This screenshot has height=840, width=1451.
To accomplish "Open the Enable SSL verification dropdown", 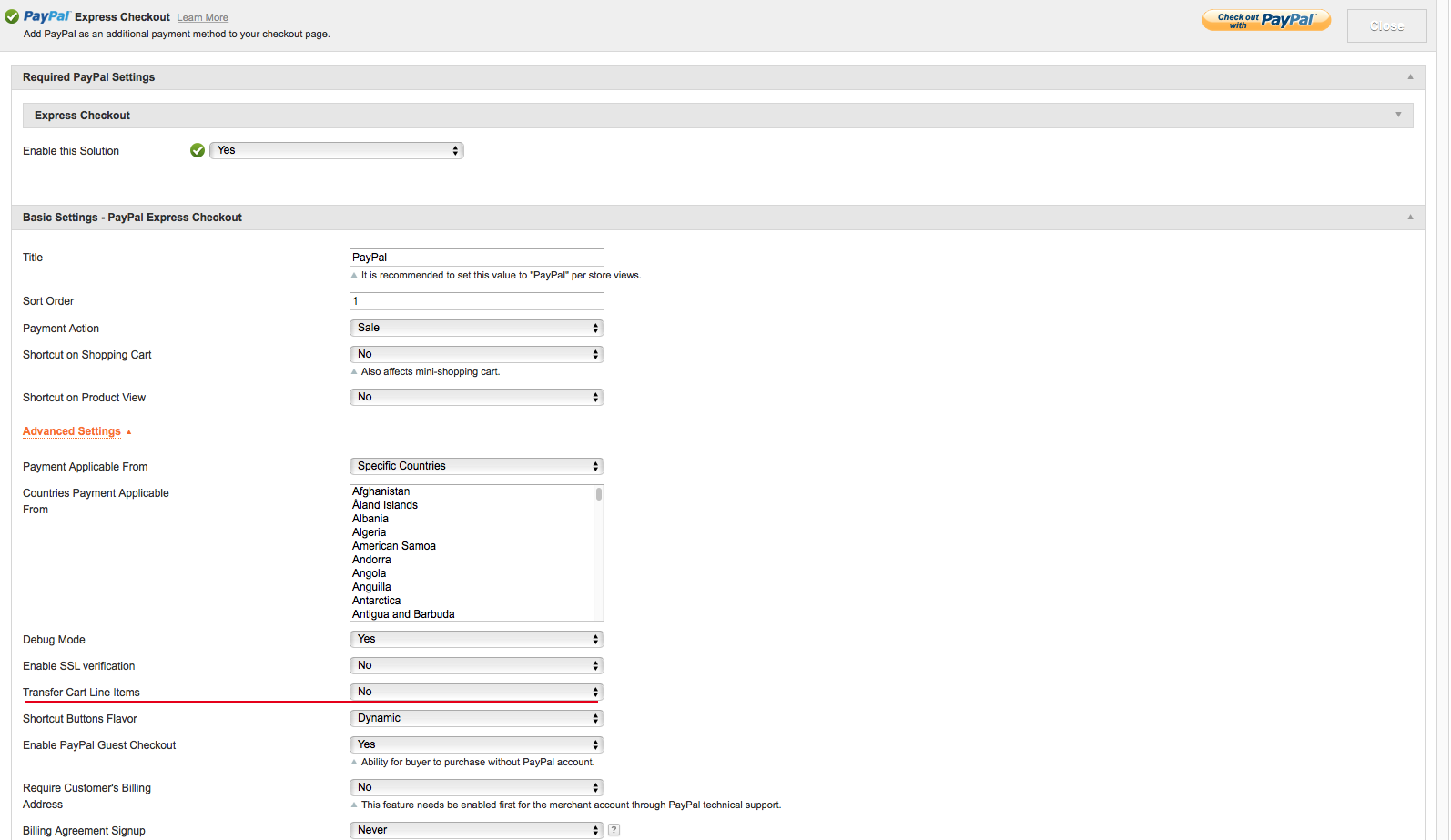I will [477, 665].
